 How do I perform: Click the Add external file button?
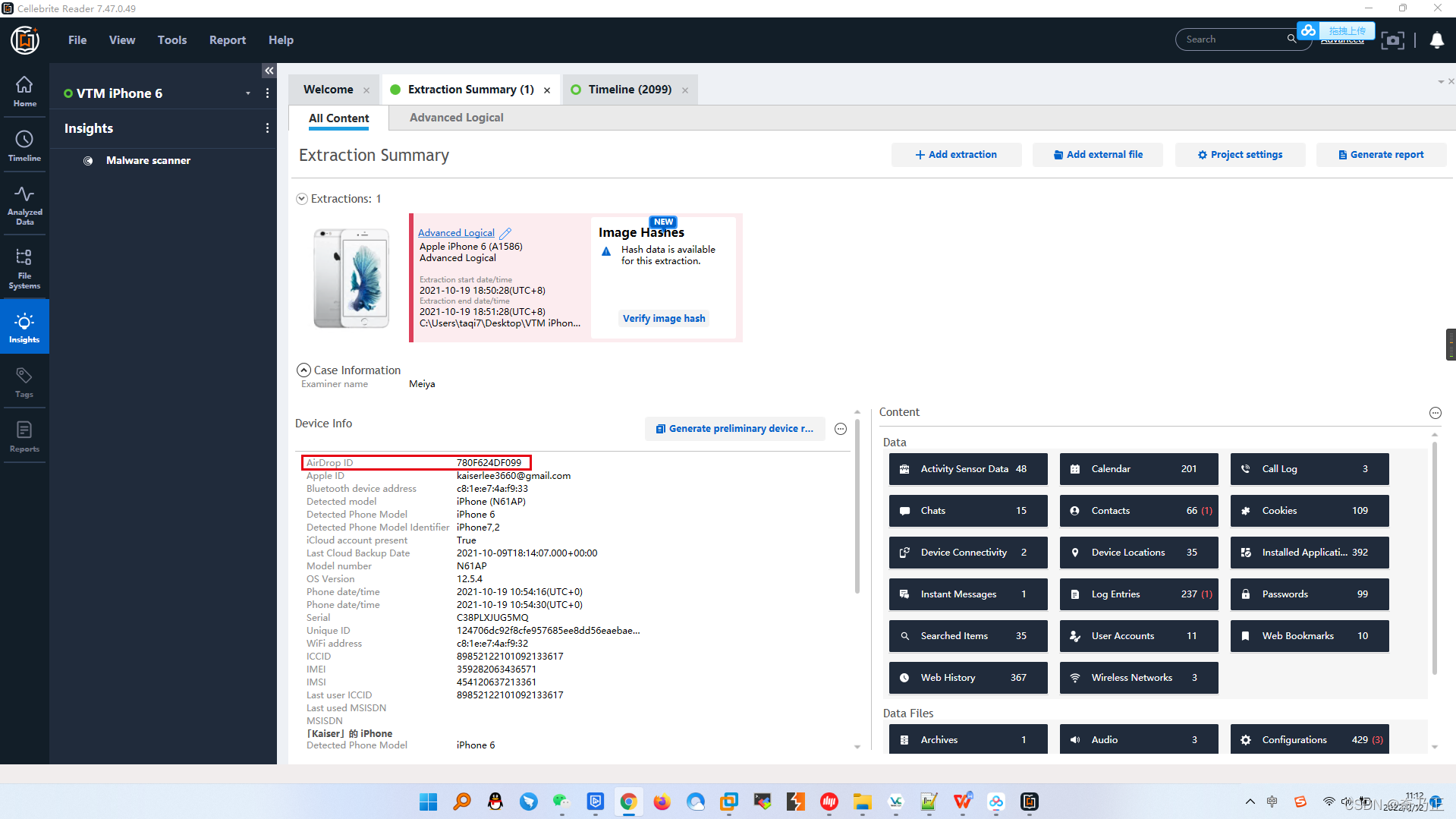[x=1097, y=155]
